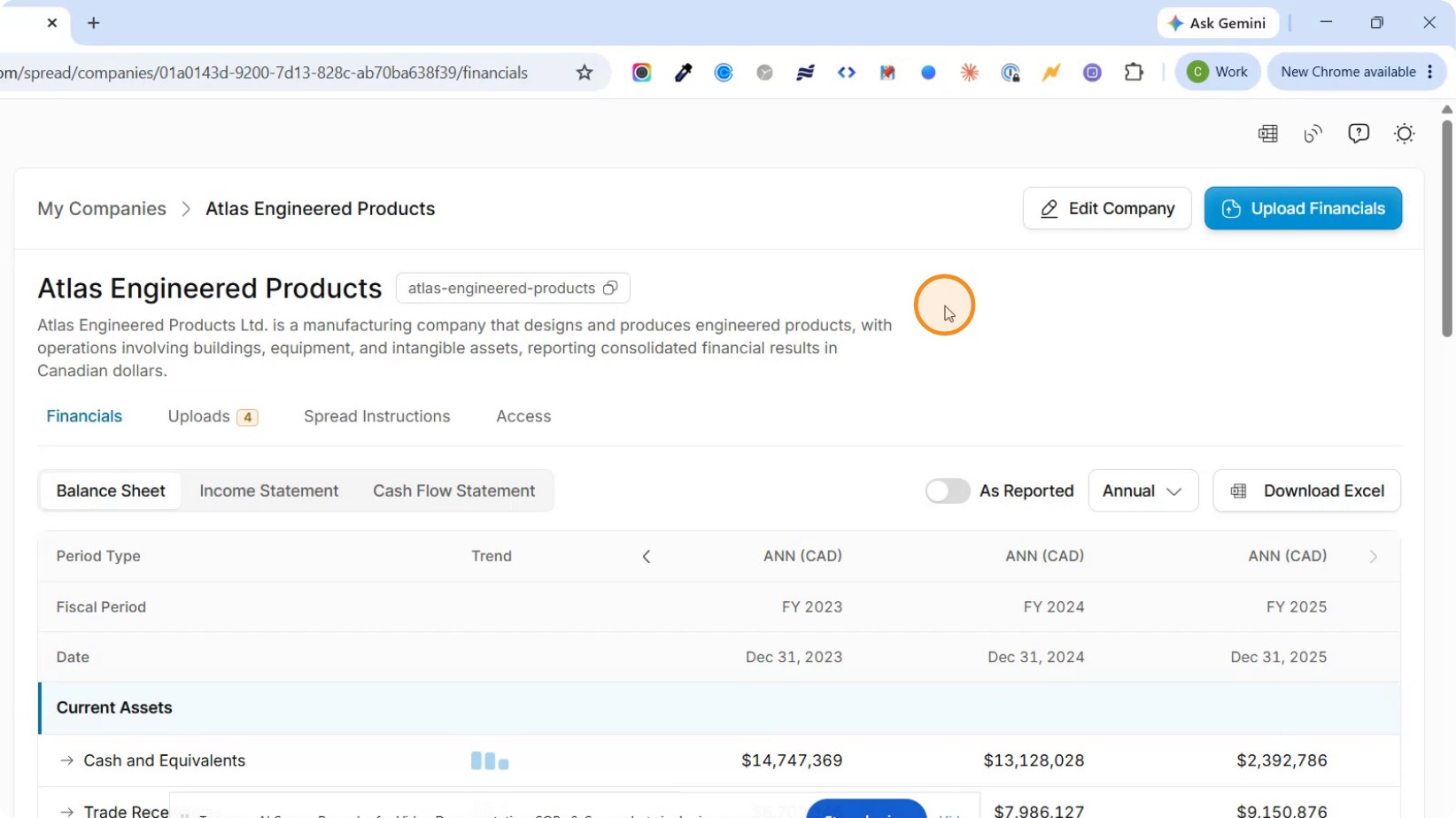The width and height of the screenshot is (1456, 818).
Task: Click the $13,128,028 cash value
Action: tap(1034, 760)
